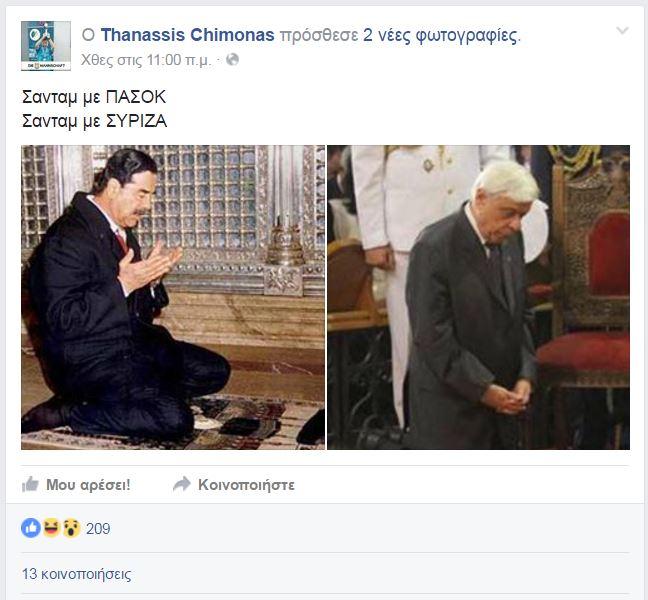Click the share arrow icon beside Κοινοποιήστε

click(182, 484)
